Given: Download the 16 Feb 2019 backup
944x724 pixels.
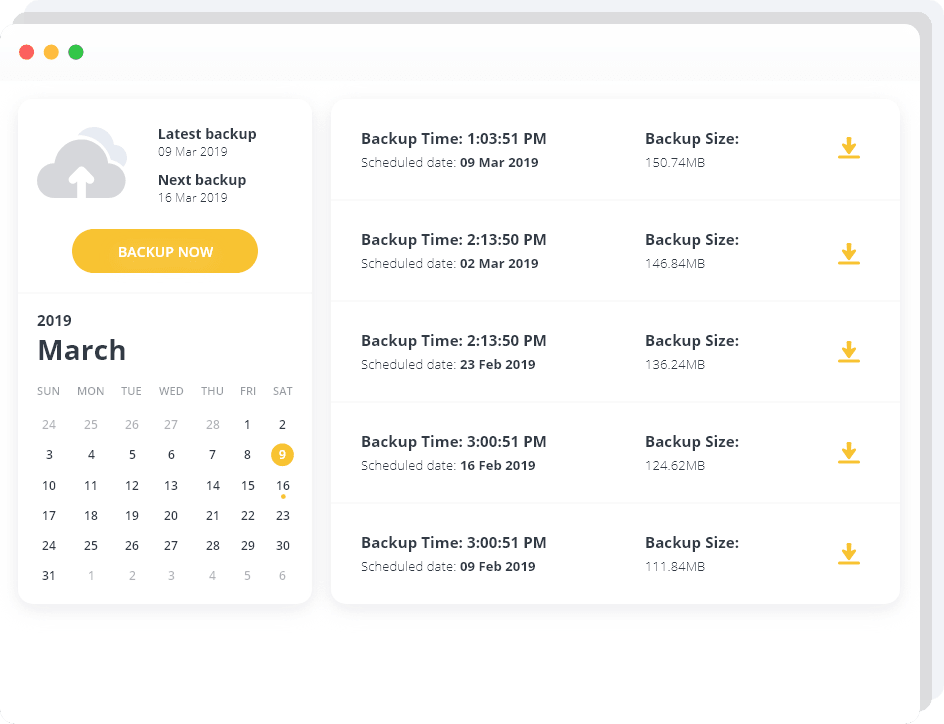Looking at the screenshot, I should (x=848, y=453).
